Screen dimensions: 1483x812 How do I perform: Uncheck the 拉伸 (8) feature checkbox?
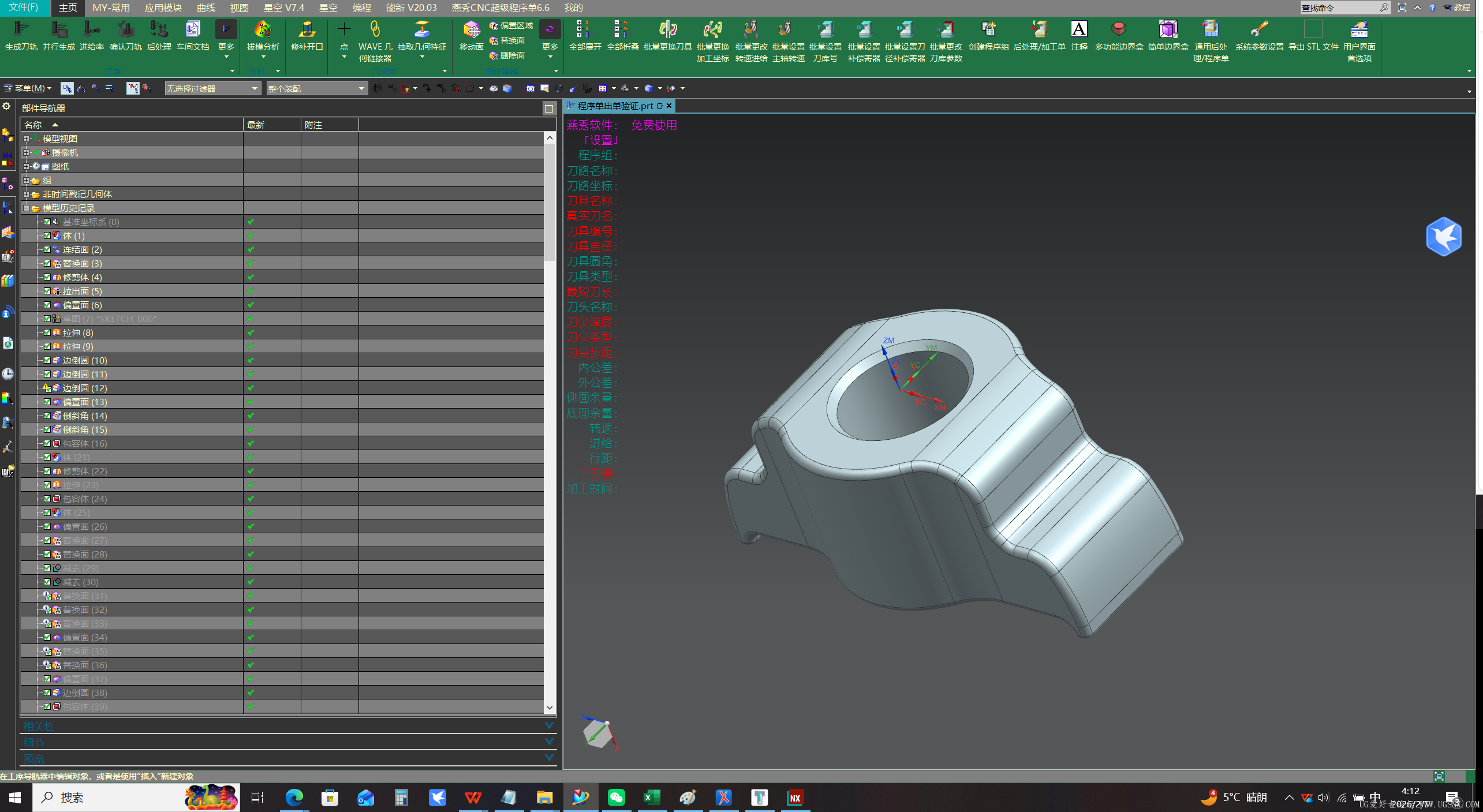click(x=47, y=332)
